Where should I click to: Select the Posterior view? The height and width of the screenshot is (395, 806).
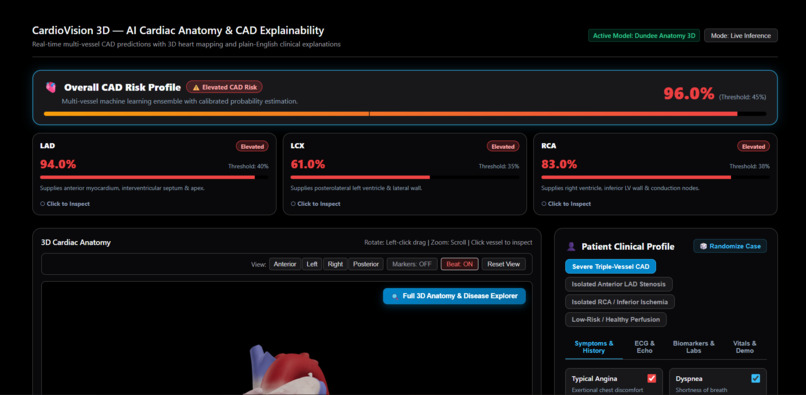tap(366, 264)
